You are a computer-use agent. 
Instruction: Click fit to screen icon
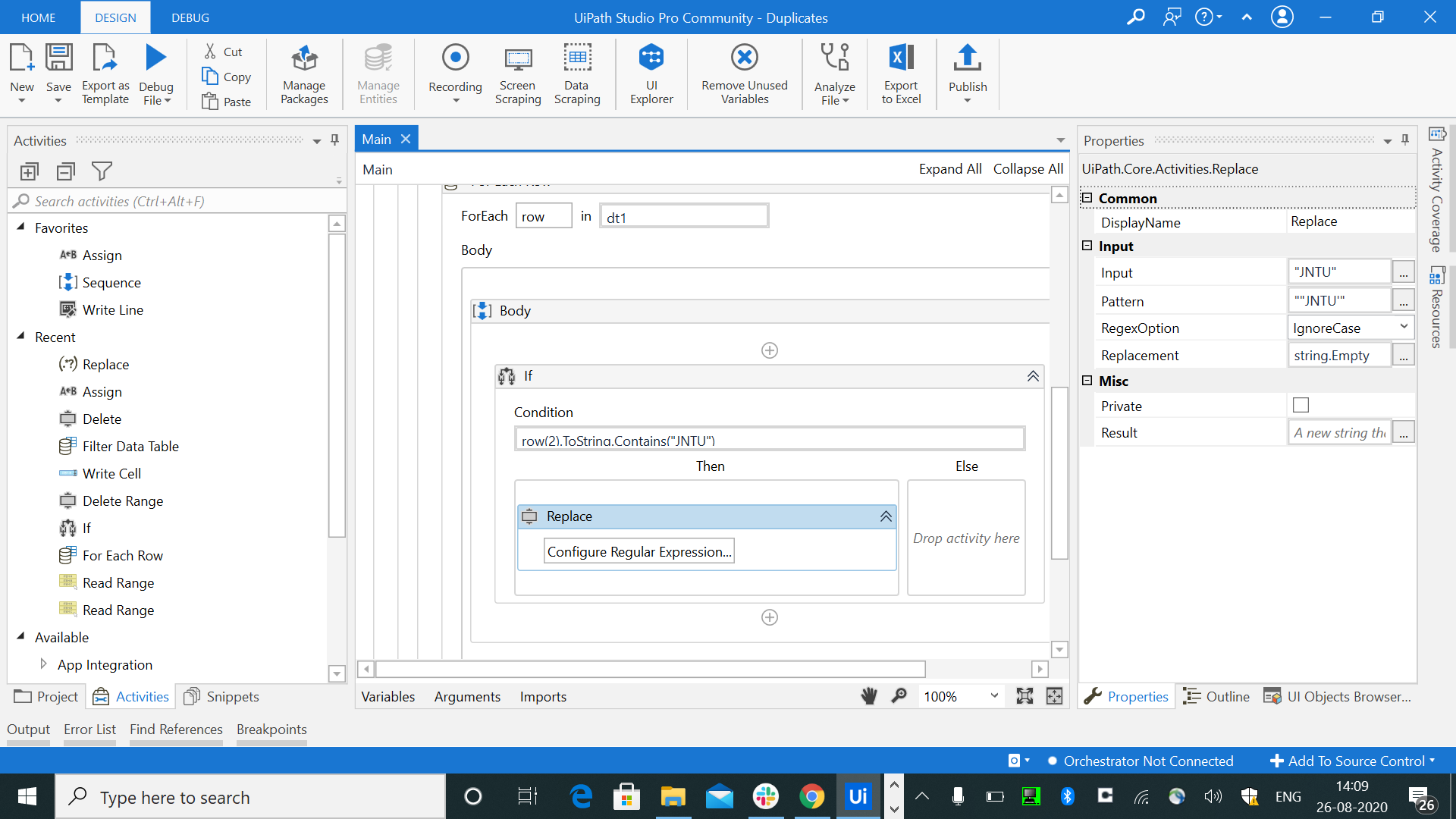click(x=1025, y=696)
